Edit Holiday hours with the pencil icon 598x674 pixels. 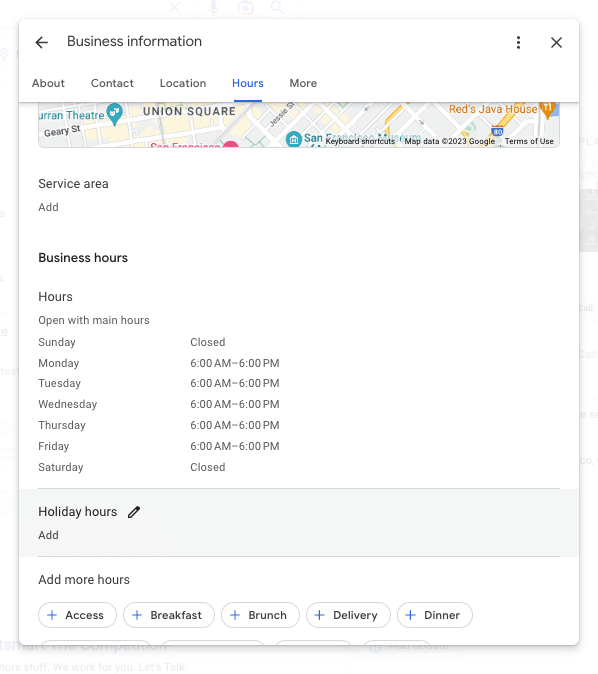(x=134, y=512)
